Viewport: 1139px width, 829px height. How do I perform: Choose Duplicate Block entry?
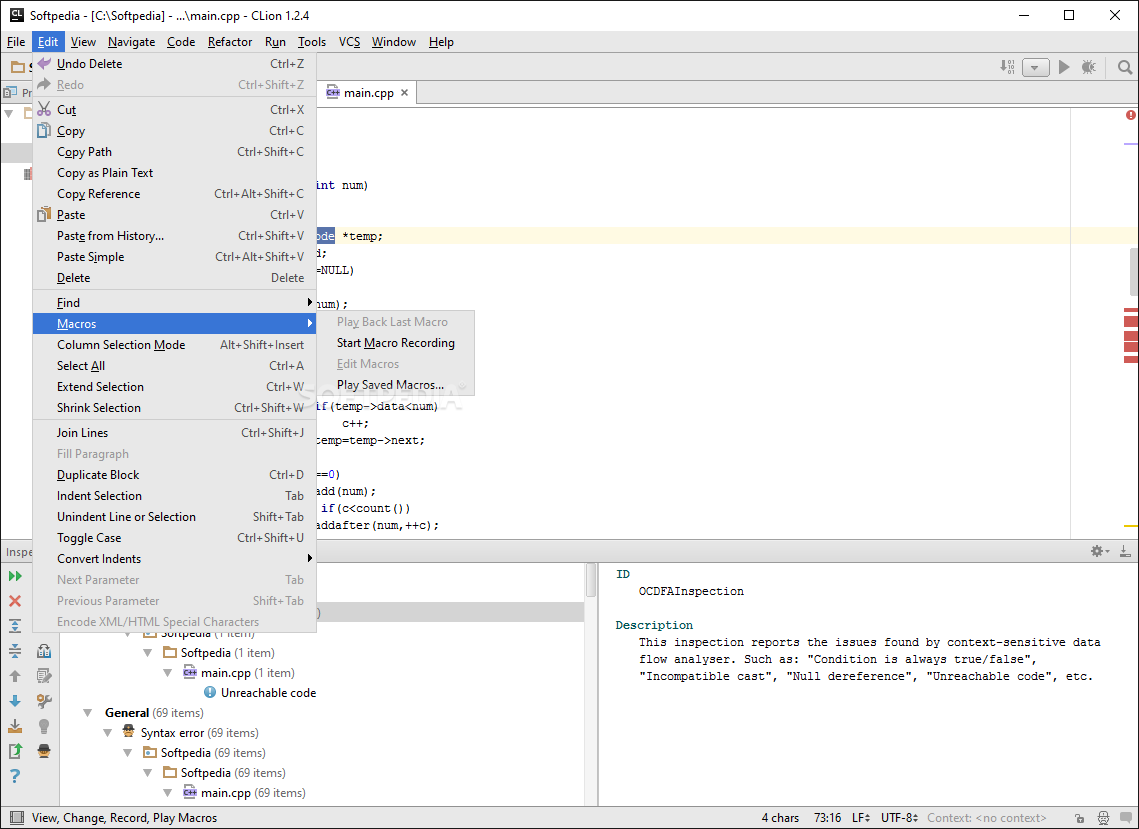coord(174,475)
